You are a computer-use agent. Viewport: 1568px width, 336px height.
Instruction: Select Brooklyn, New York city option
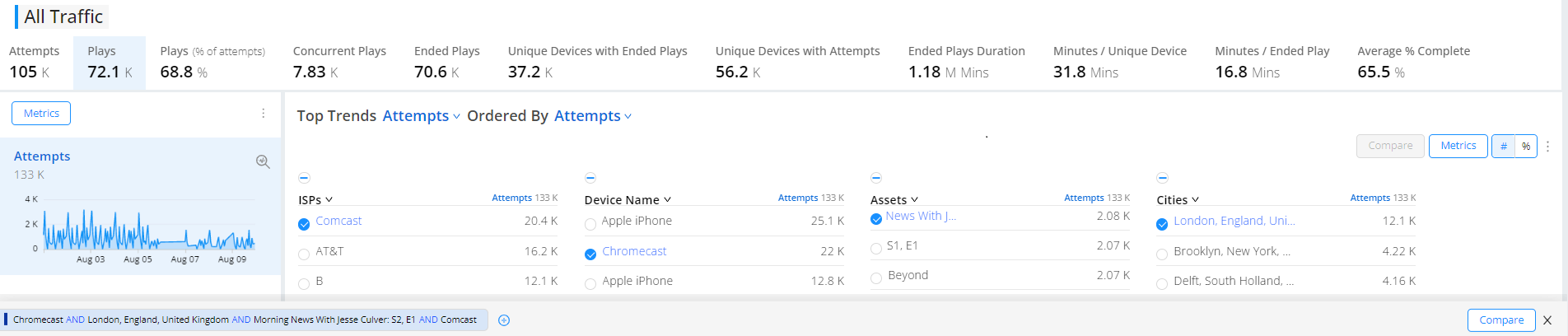click(1162, 254)
